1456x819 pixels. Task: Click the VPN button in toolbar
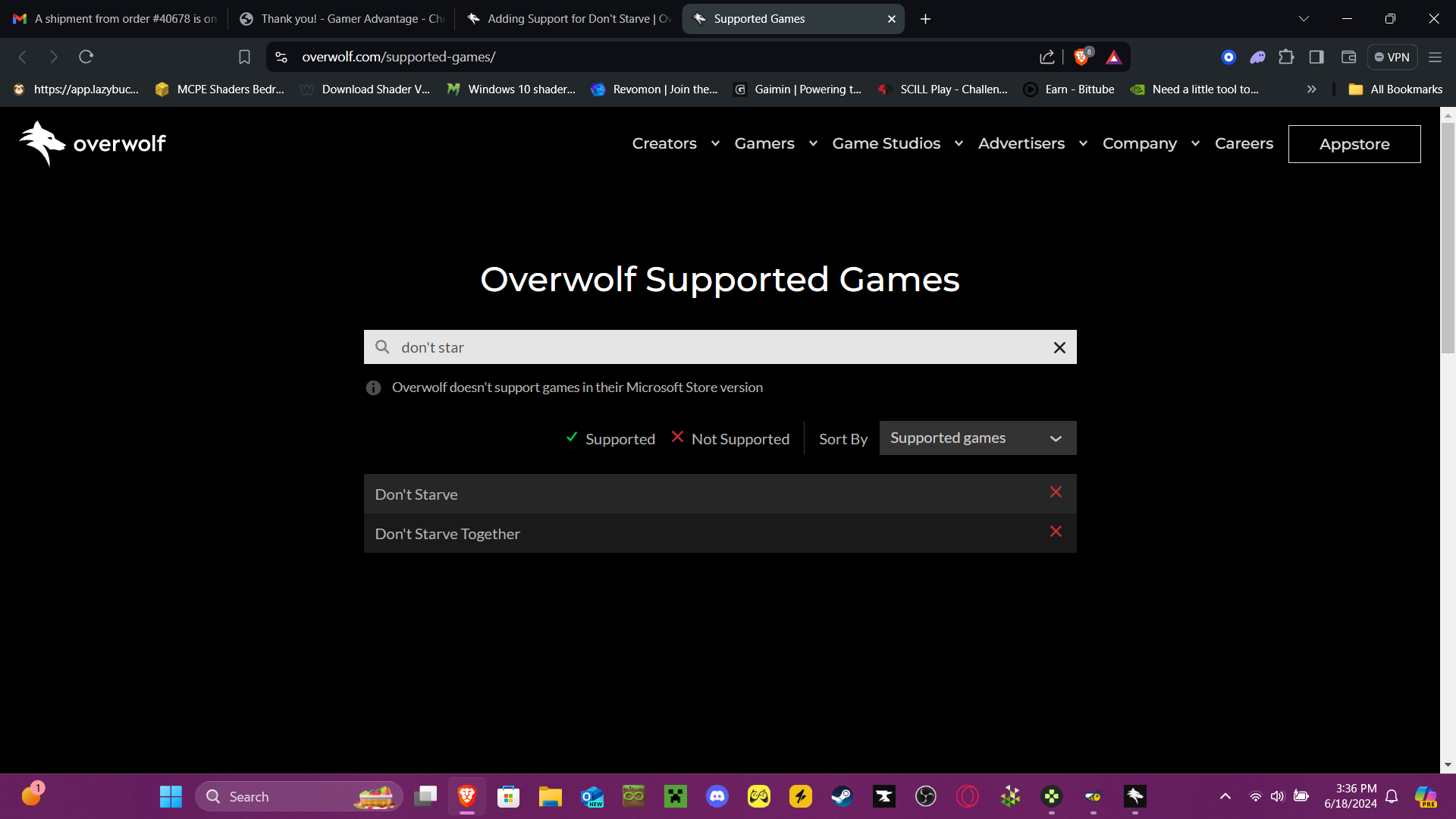pyautogui.click(x=1392, y=57)
